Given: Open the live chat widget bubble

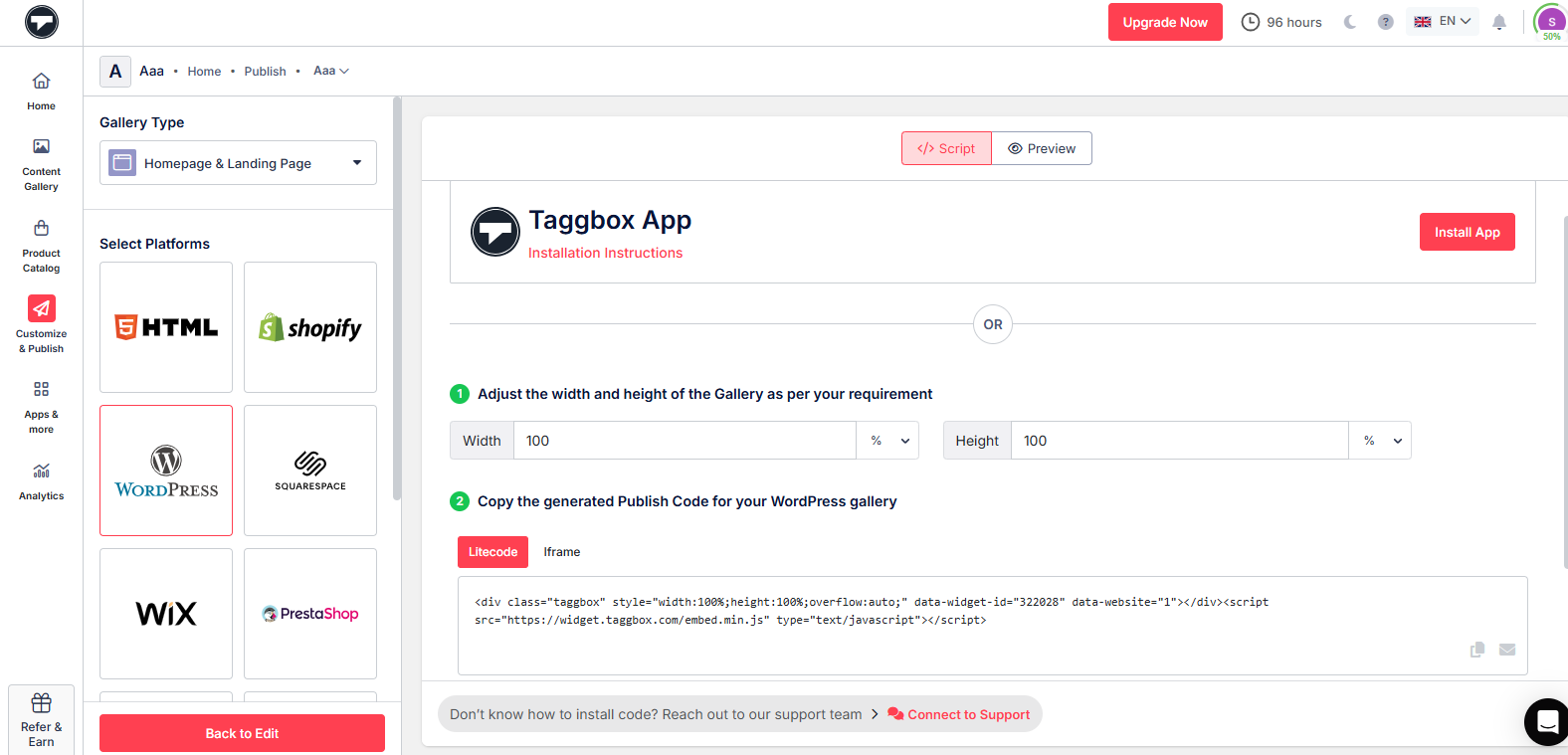Looking at the screenshot, I should pyautogui.click(x=1546, y=721).
